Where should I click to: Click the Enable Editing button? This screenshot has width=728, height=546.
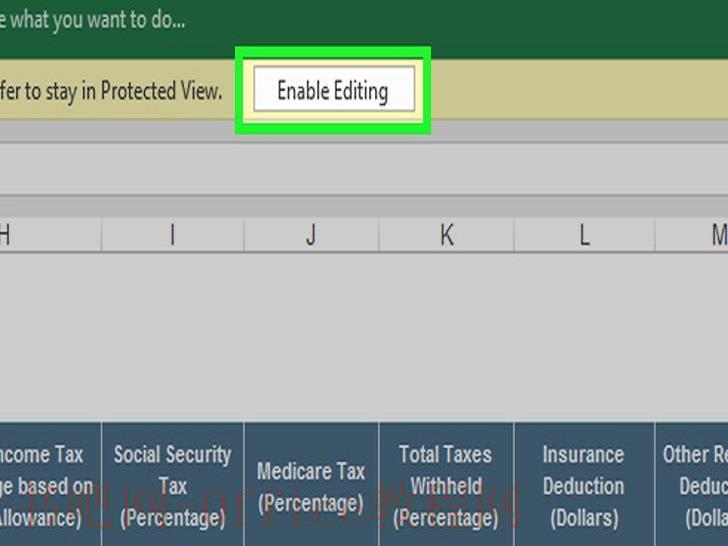click(334, 89)
